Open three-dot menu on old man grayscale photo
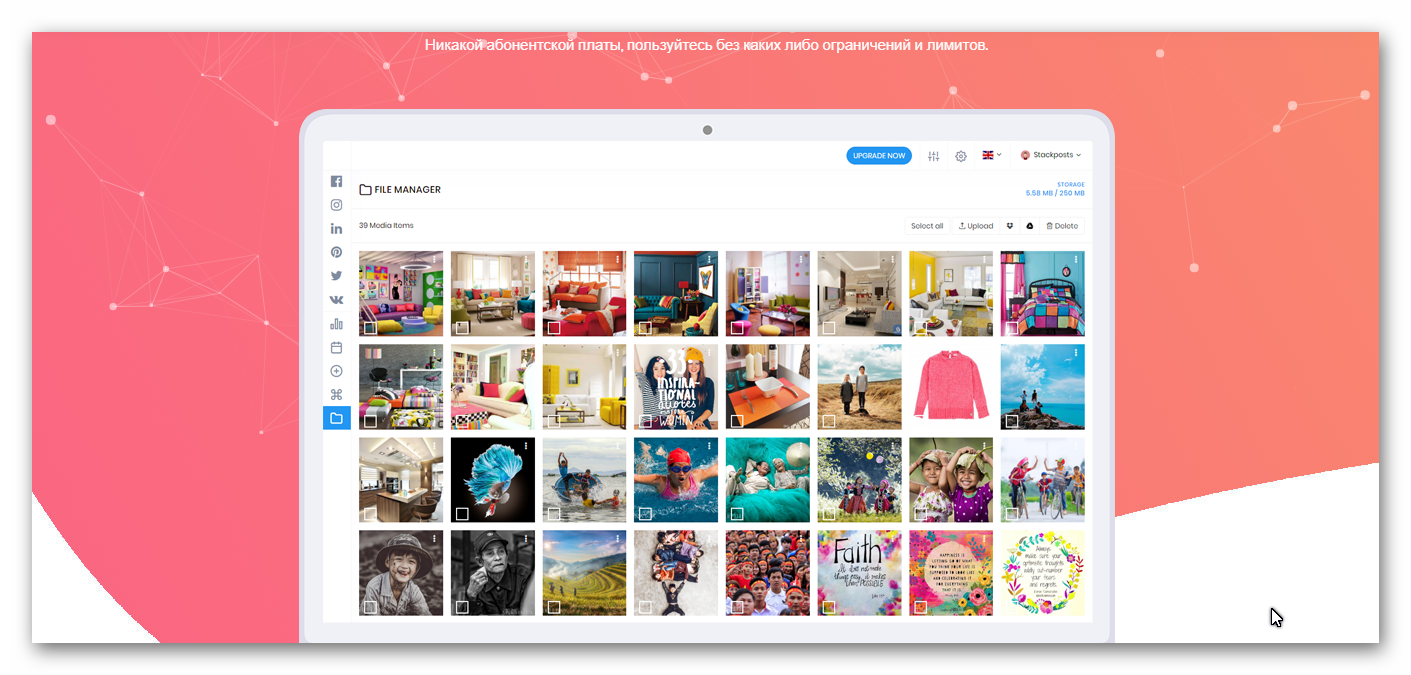The height and width of the screenshot is (675, 1411). (x=527, y=539)
